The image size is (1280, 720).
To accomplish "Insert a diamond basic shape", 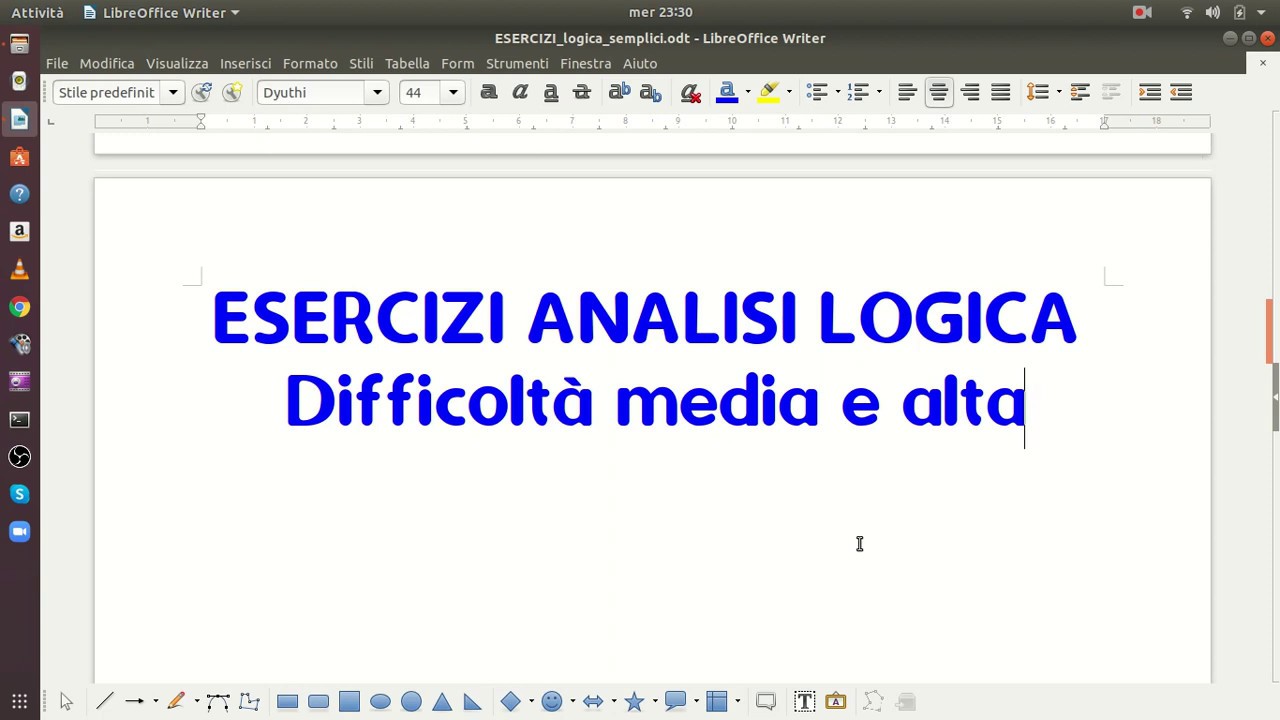I will (x=511, y=701).
